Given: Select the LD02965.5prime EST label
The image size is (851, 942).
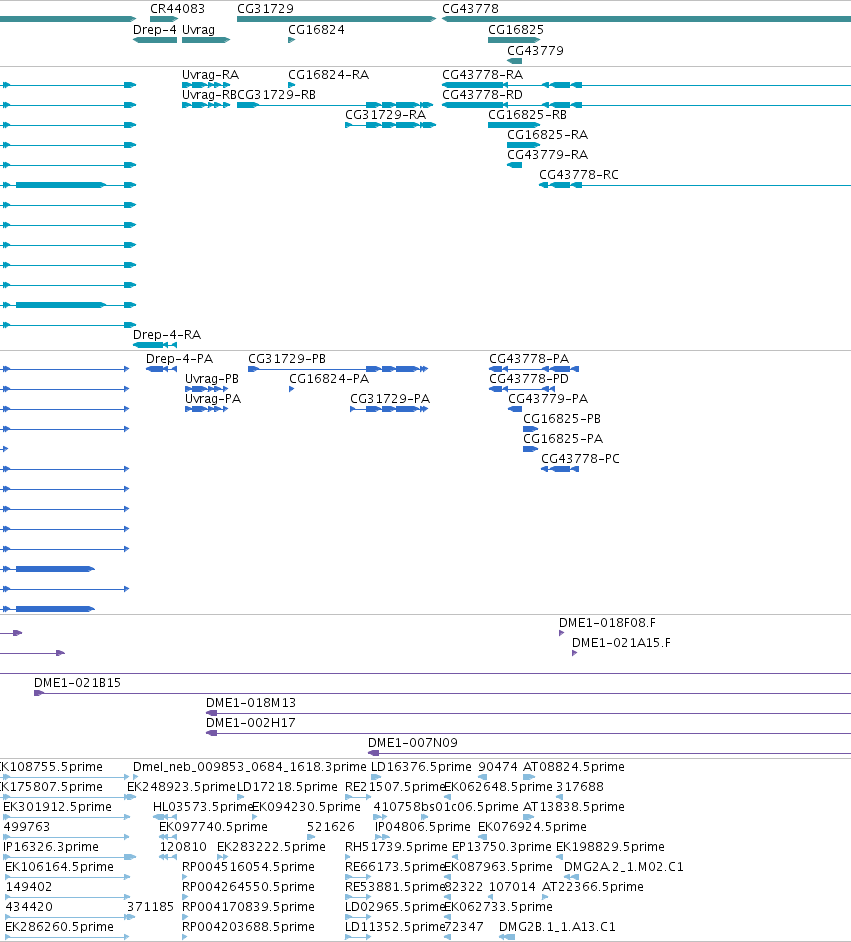Looking at the screenshot, I should 395,907.
